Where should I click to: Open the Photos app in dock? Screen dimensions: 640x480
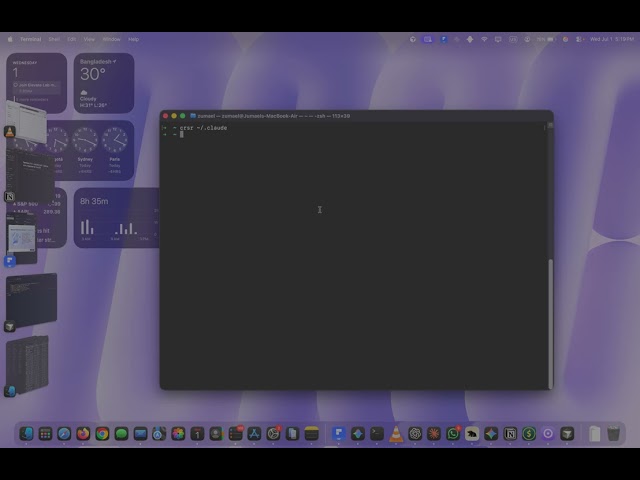pyautogui.click(x=178, y=433)
